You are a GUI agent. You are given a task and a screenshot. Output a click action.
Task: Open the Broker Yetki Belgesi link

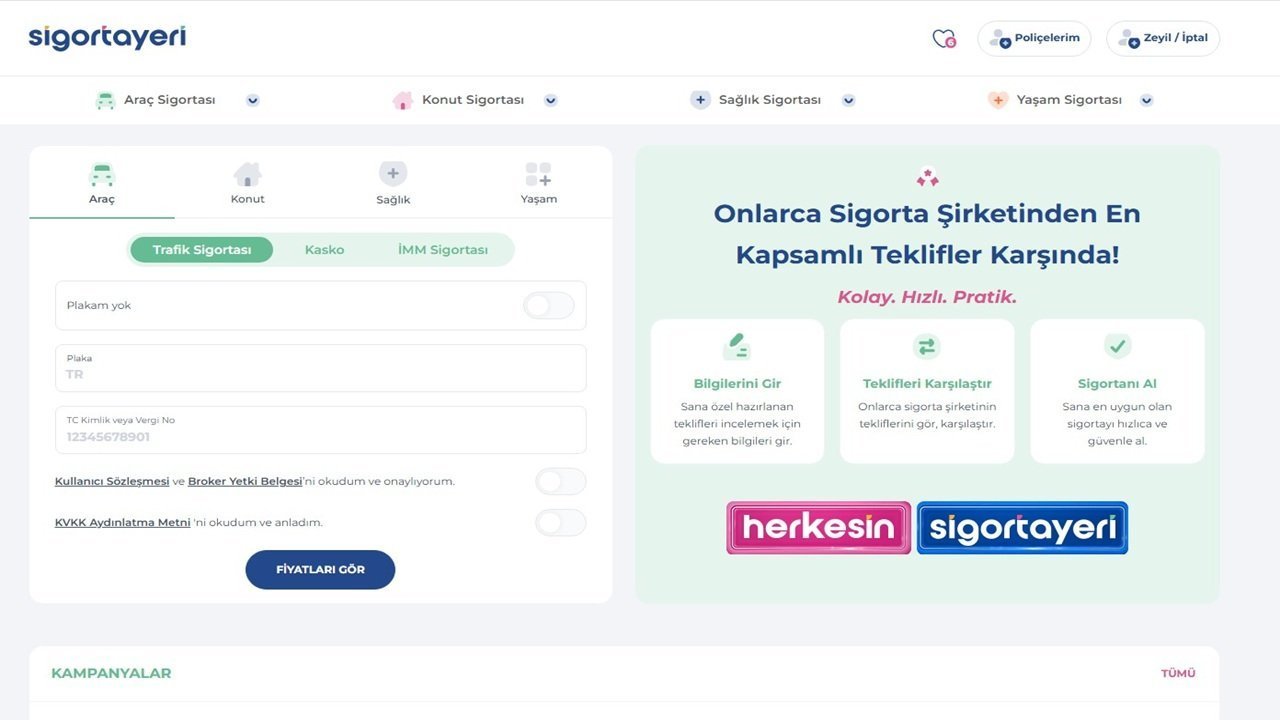[245, 481]
